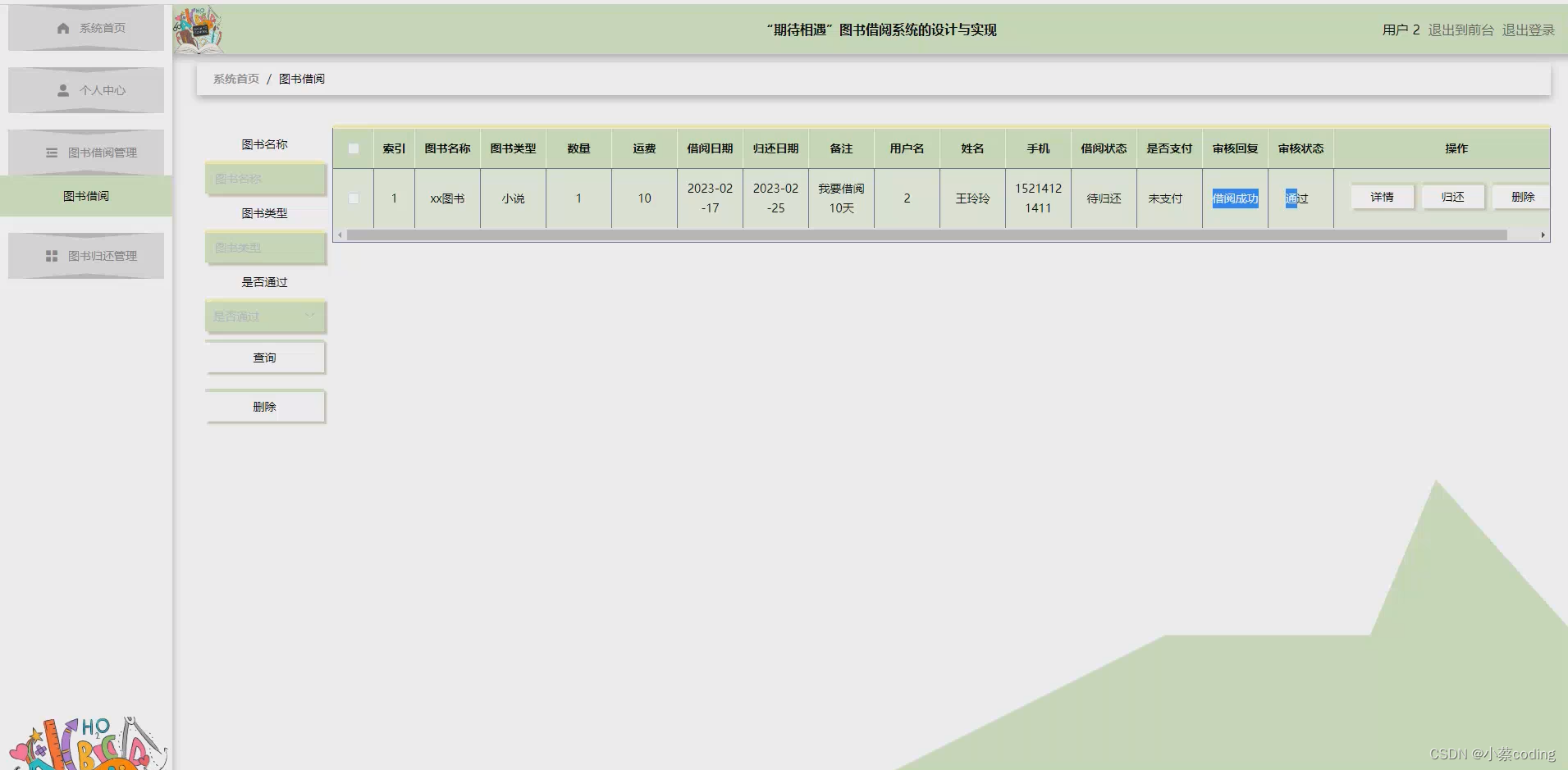1568x770 pixels.
Task: Click the table horizontal scrollbar thumb
Action: pyautogui.click(x=927, y=235)
